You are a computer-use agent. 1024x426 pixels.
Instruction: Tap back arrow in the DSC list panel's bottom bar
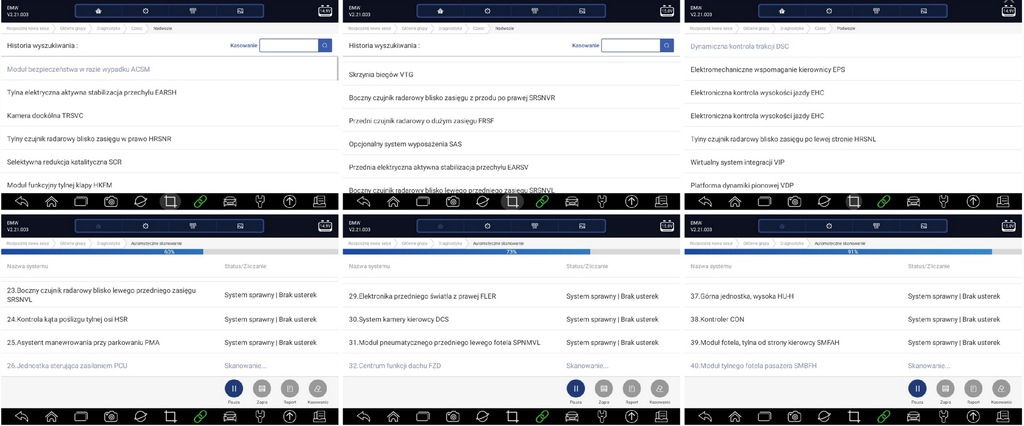(x=705, y=201)
